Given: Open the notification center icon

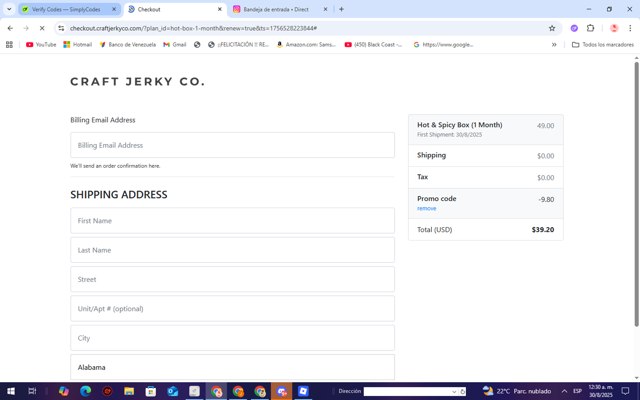Looking at the screenshot, I should (625, 391).
